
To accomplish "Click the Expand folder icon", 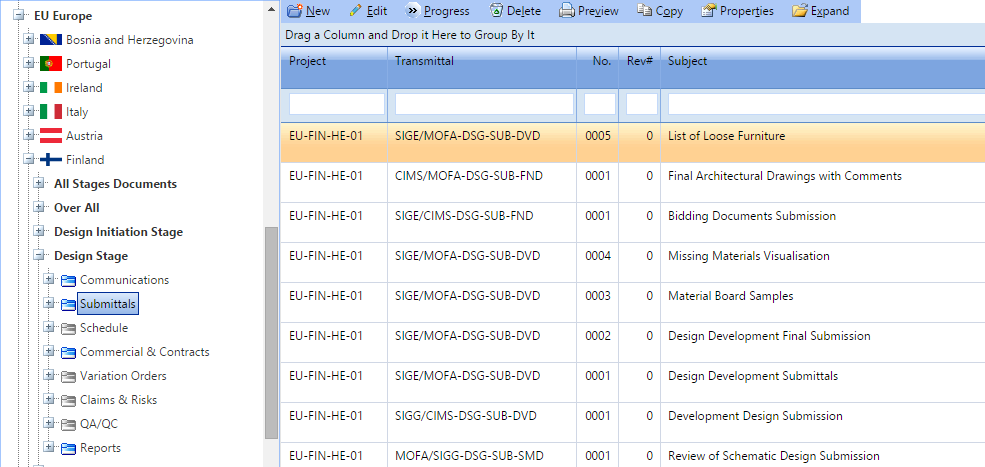I will [799, 11].
